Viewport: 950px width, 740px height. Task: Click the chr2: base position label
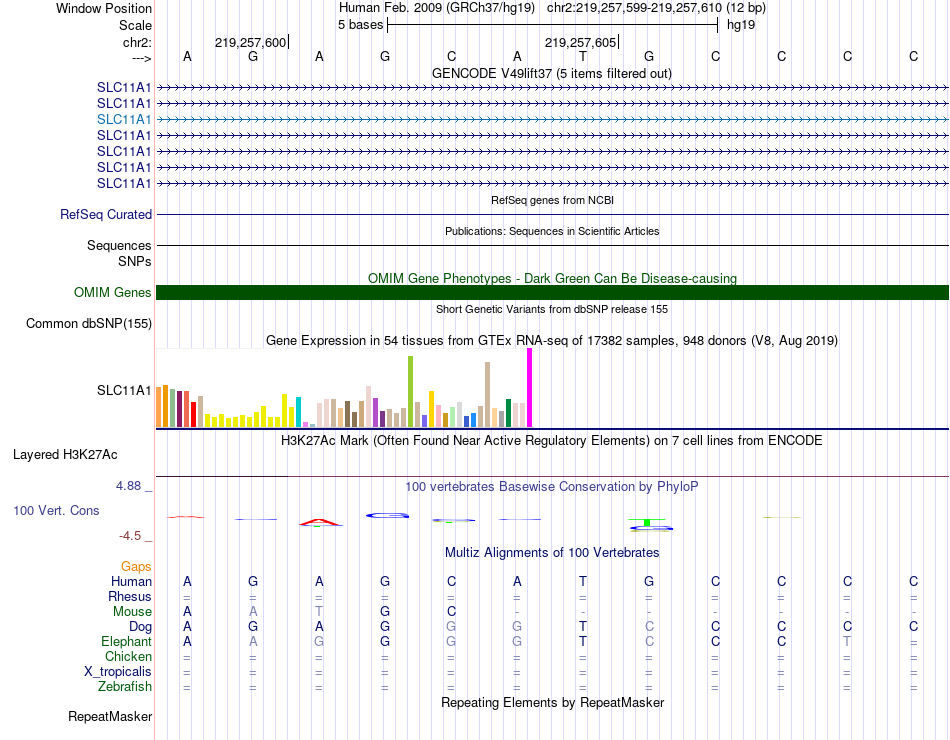(137, 42)
